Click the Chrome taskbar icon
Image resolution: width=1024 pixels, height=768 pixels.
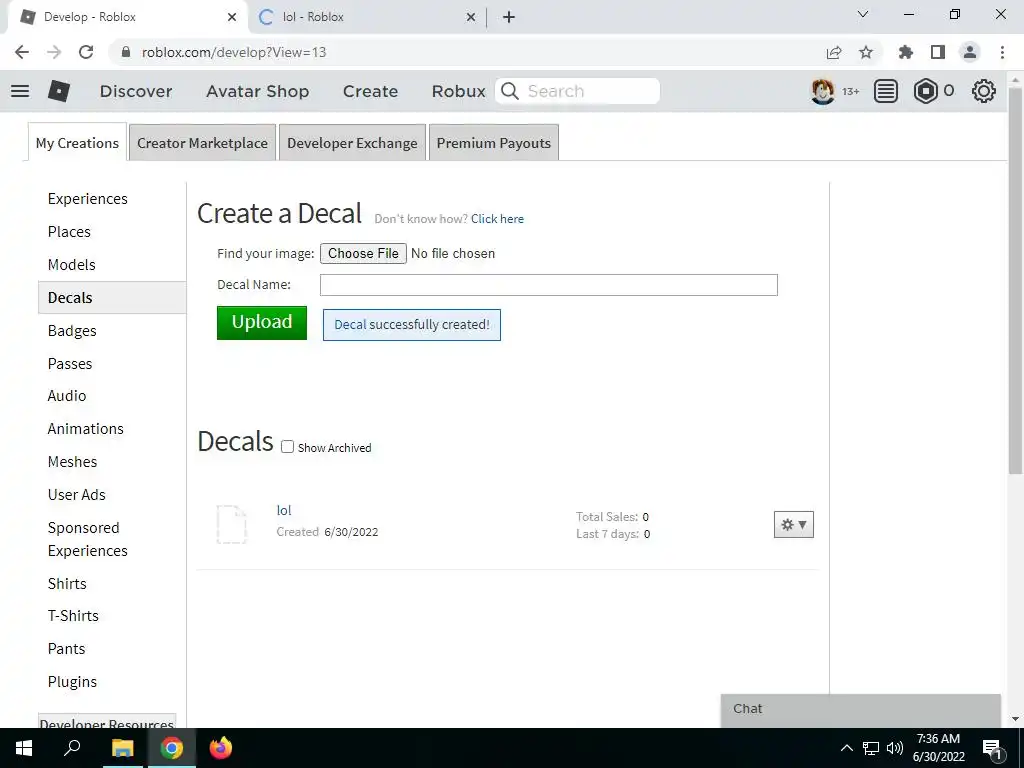coord(172,748)
